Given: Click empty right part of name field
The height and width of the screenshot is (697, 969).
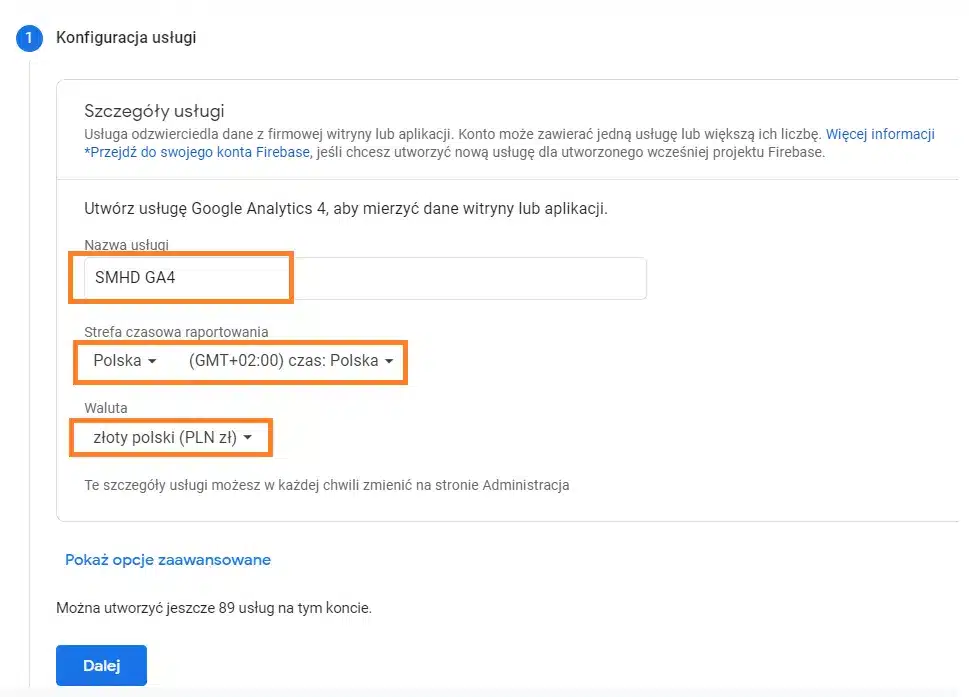Looking at the screenshot, I should tap(470, 278).
